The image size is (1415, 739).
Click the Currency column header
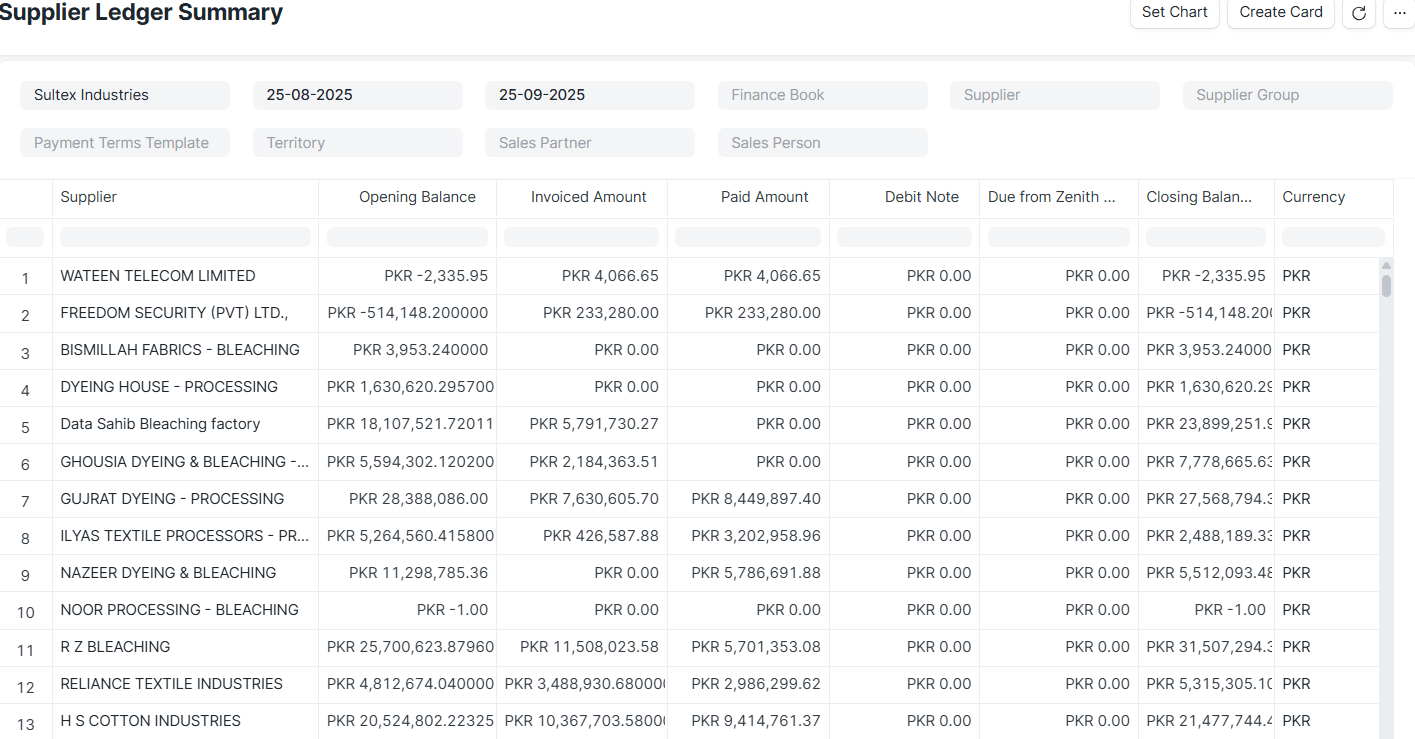[x=1334, y=197]
